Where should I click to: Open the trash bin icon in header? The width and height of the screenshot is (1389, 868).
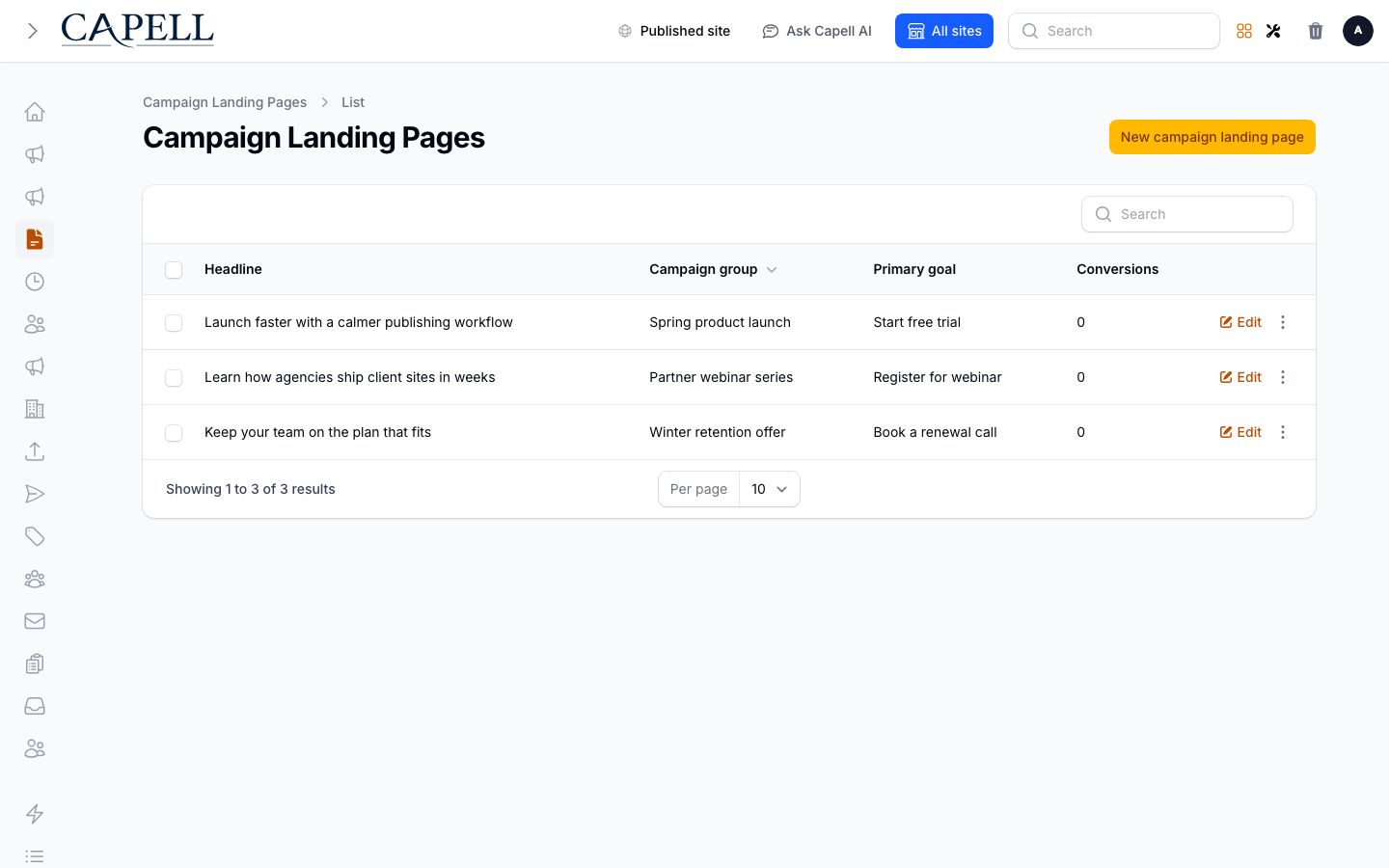[x=1316, y=31]
